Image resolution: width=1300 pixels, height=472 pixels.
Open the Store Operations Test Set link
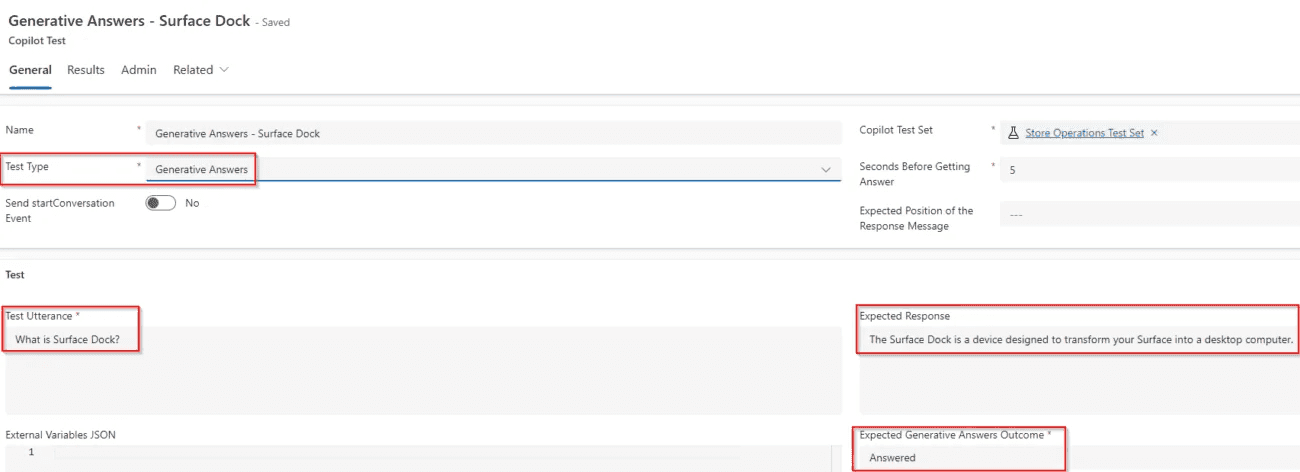[x=1084, y=133]
